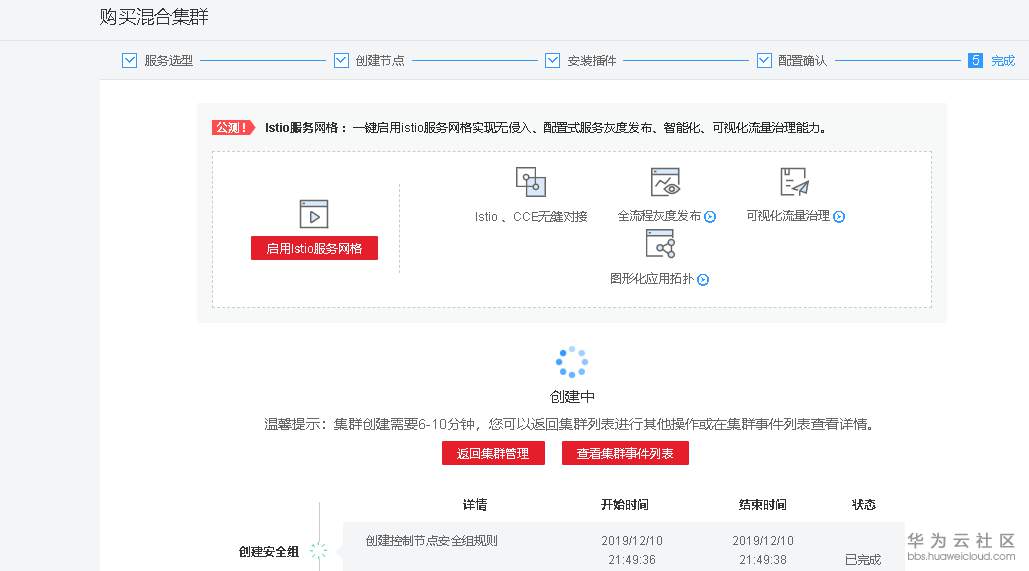
Task: Click the 开始时间 column header
Action: (625, 504)
